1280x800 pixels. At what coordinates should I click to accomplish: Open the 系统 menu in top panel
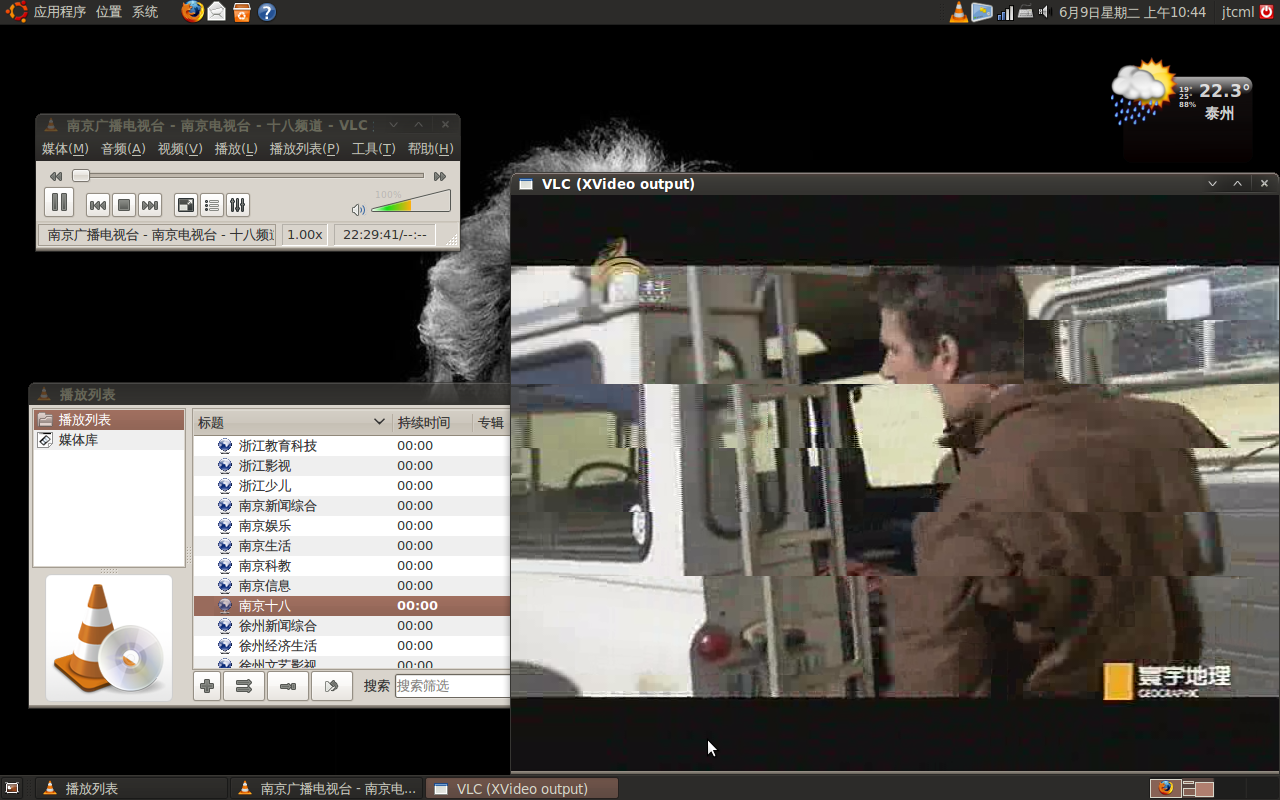[x=145, y=12]
